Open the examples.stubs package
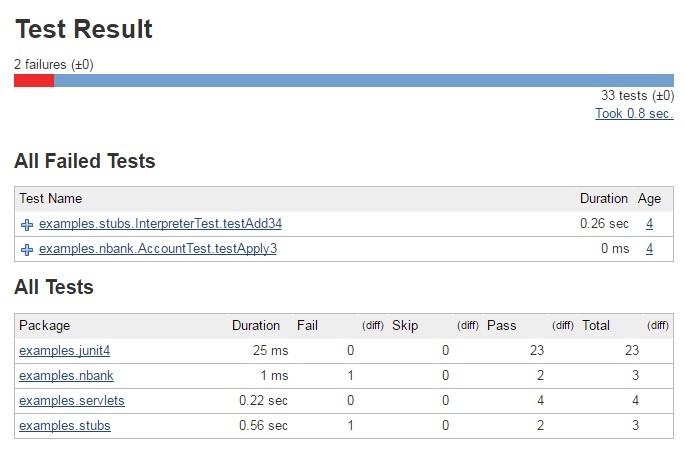Screen dimensions: 685x450 65,426
